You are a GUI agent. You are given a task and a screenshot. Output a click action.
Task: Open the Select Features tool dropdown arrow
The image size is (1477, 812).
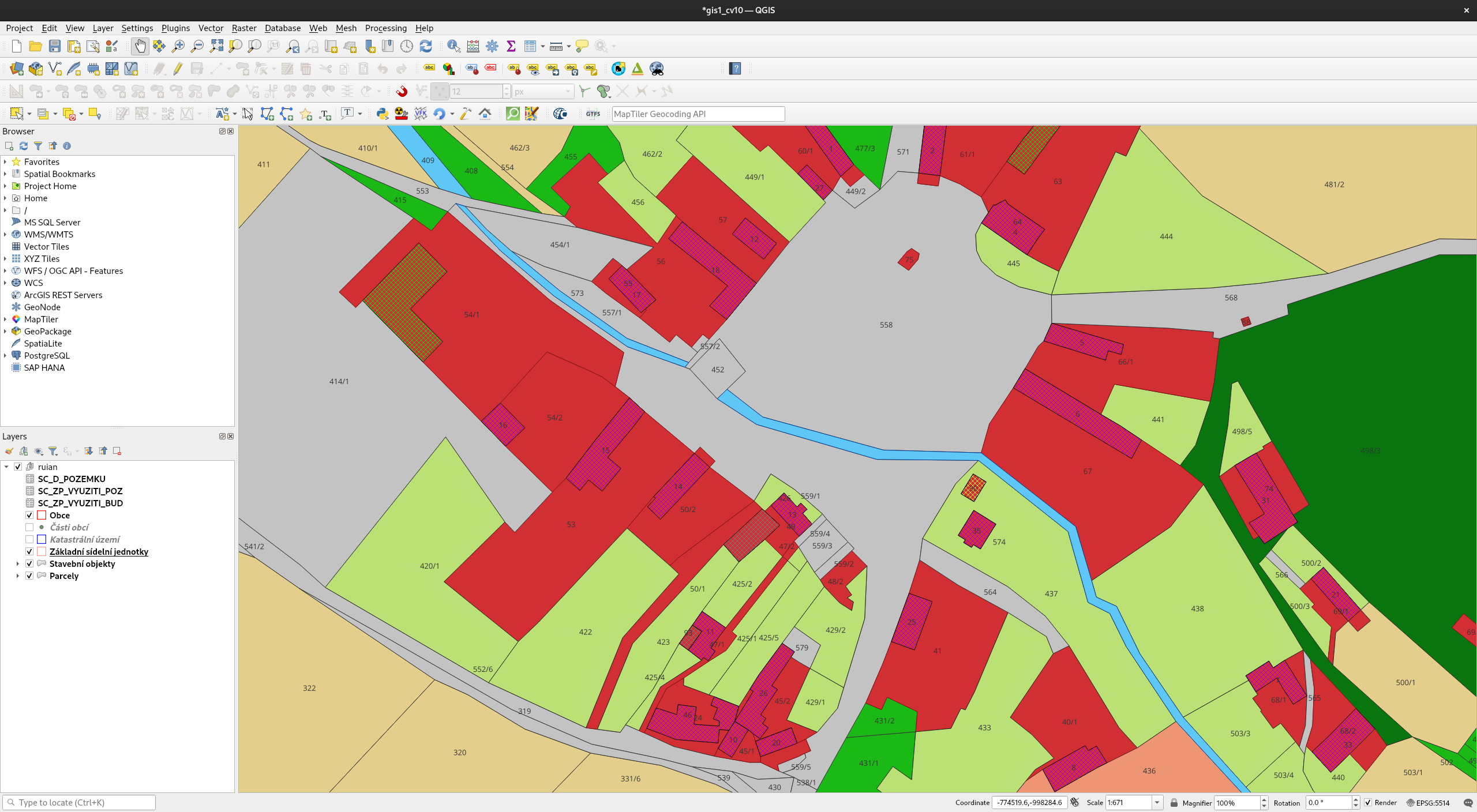(x=29, y=114)
